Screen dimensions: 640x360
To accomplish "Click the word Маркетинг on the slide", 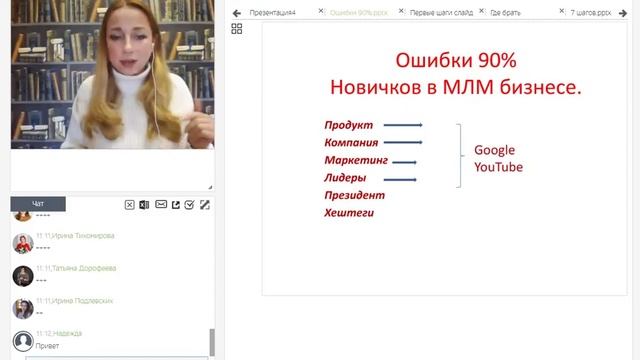I will pos(356,160).
